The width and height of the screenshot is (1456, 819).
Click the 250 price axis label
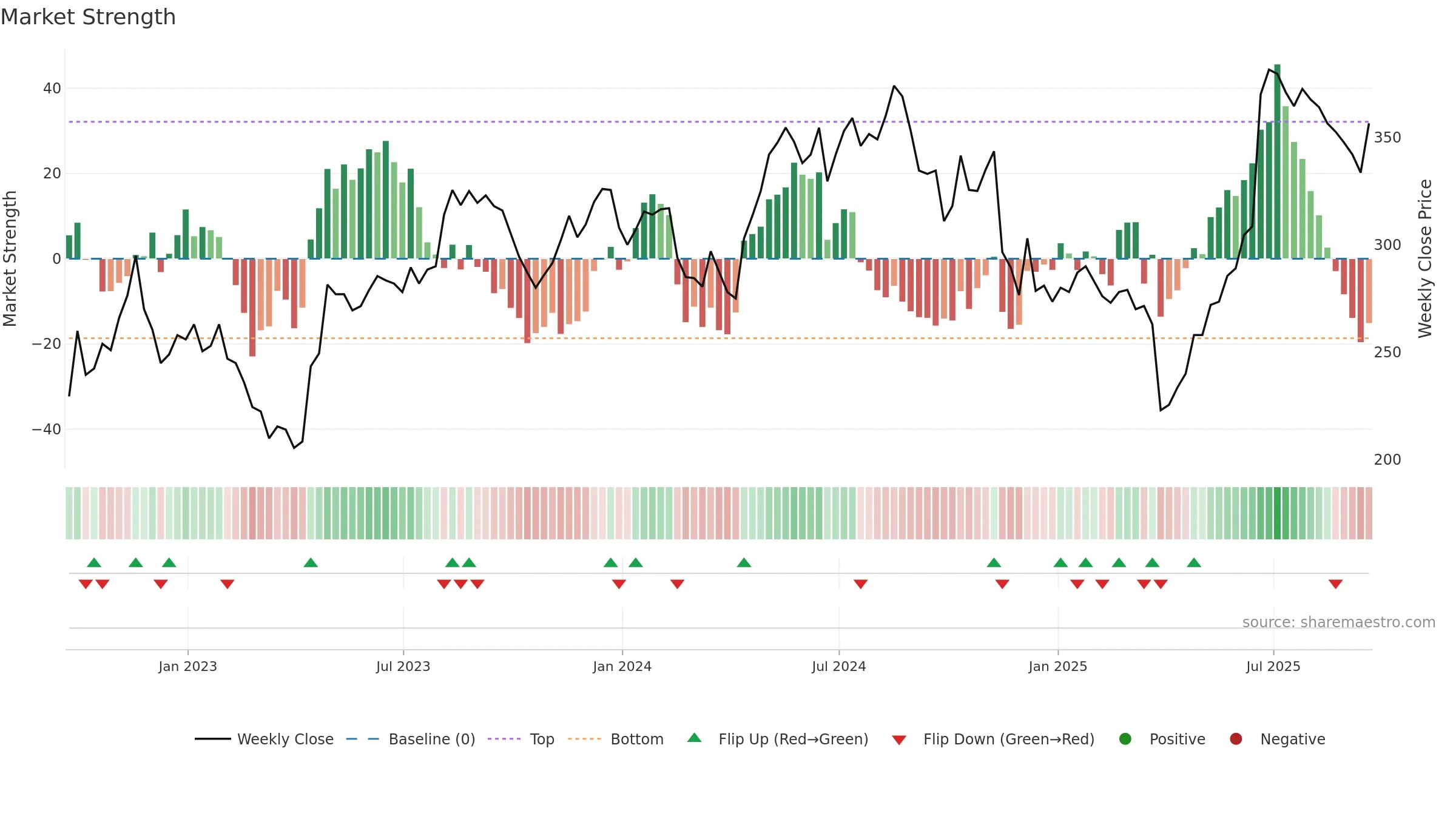1387,352
